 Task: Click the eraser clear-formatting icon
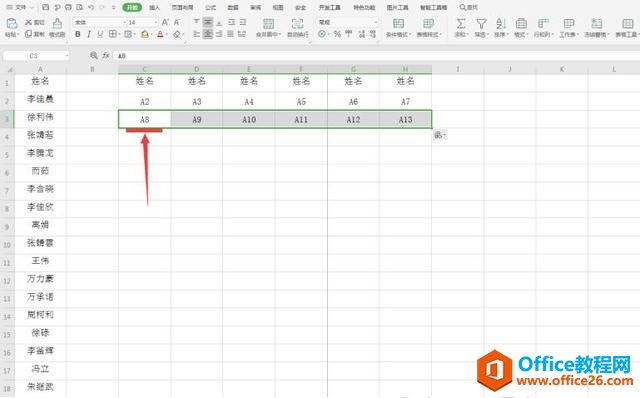178,34
